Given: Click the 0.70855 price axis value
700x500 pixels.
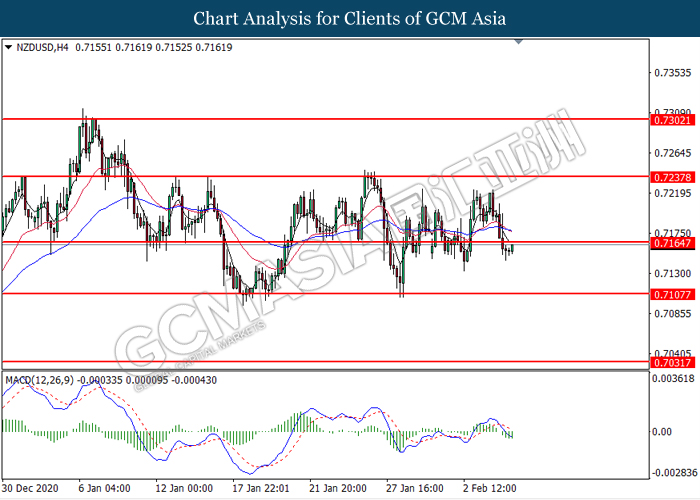Looking at the screenshot, I should point(672,314).
